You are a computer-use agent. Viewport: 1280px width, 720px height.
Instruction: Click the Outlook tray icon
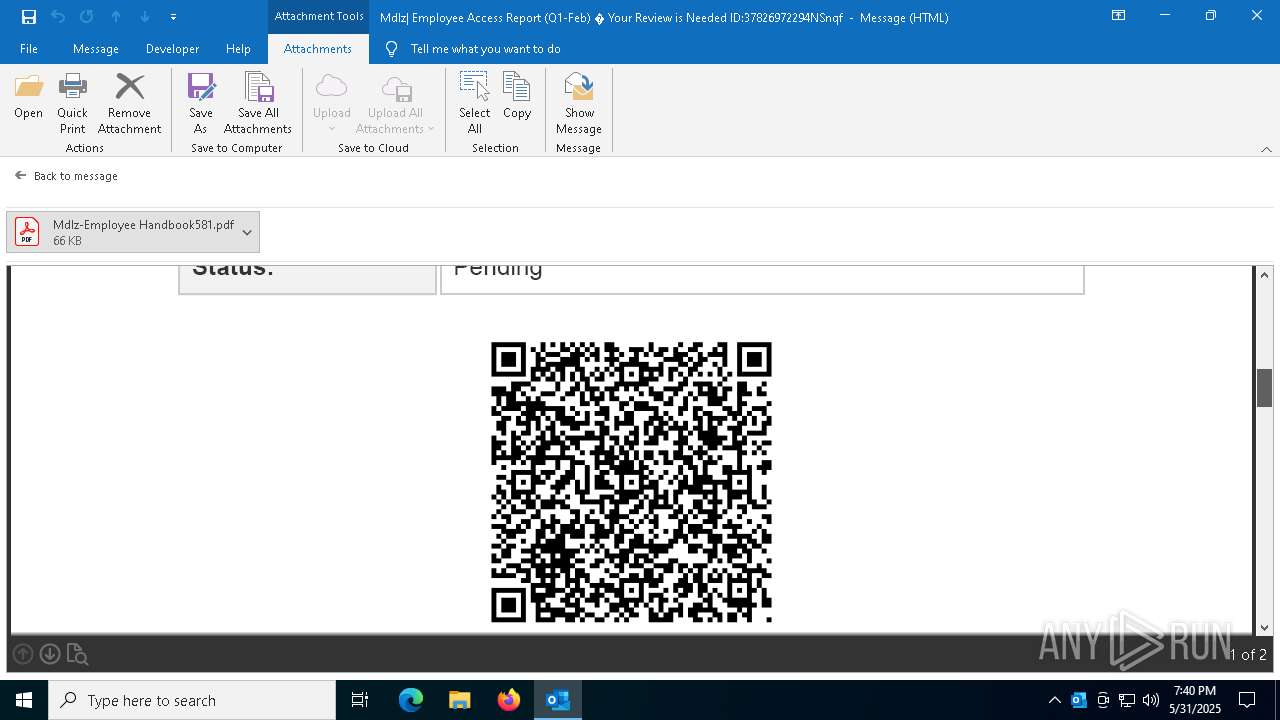click(1079, 700)
